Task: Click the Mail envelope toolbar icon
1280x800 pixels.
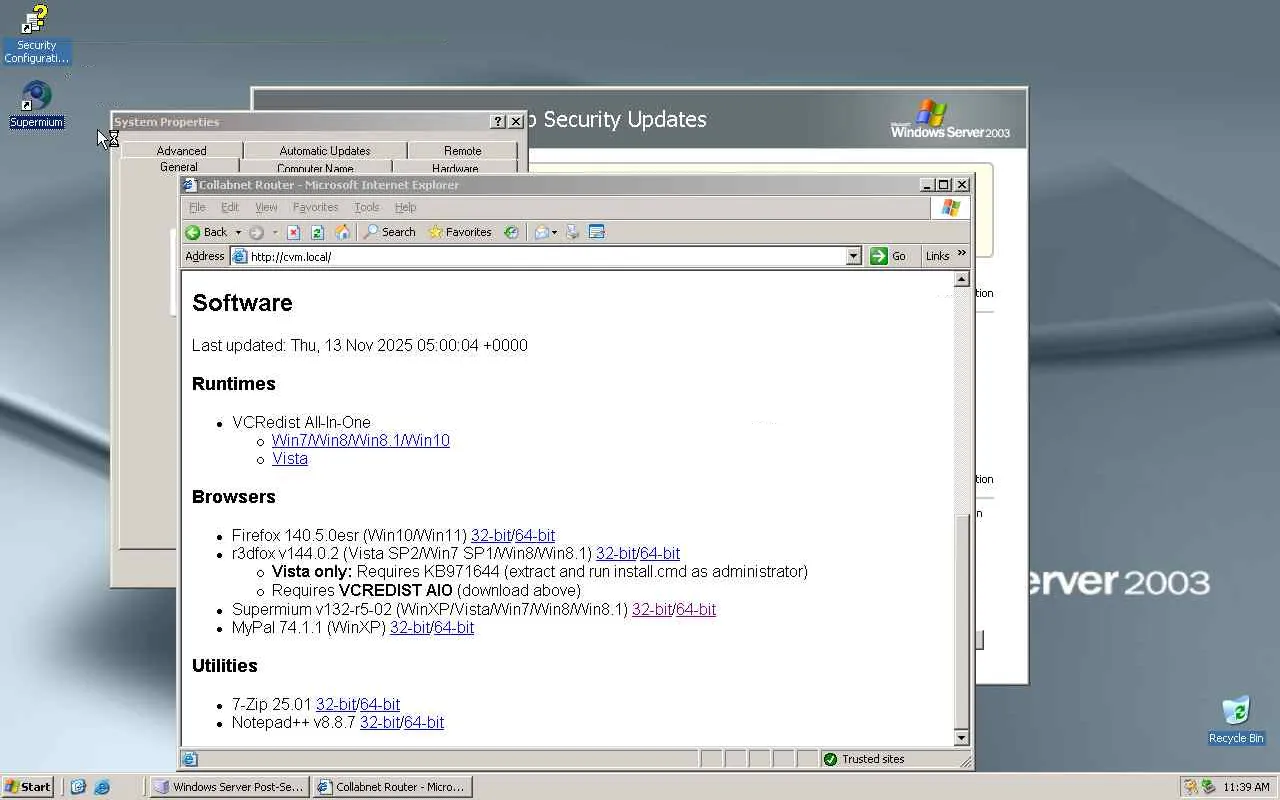Action: pos(541,232)
